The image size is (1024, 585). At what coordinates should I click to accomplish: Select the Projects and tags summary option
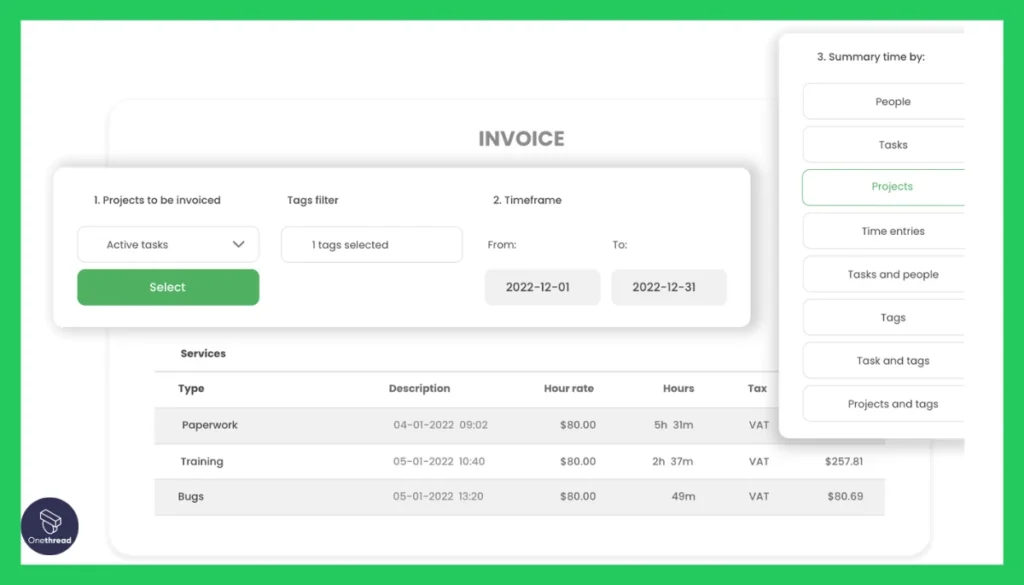point(884,403)
